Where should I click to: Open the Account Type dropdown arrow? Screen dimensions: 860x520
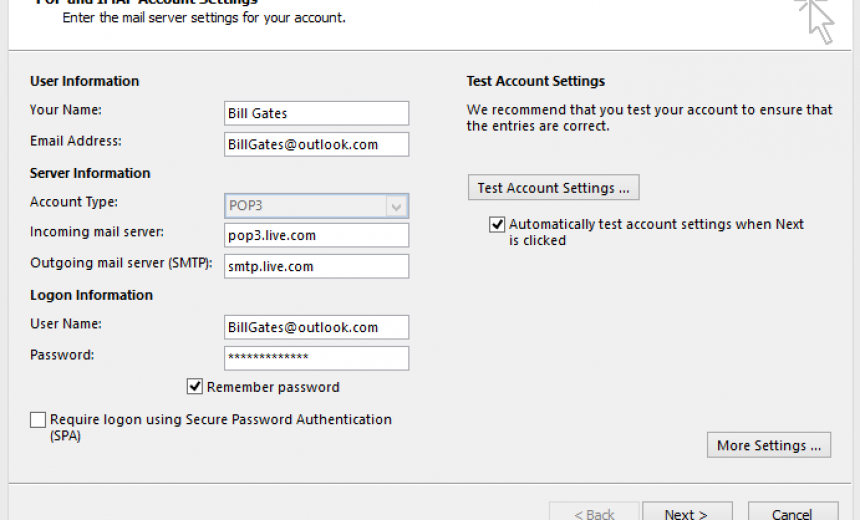397,207
